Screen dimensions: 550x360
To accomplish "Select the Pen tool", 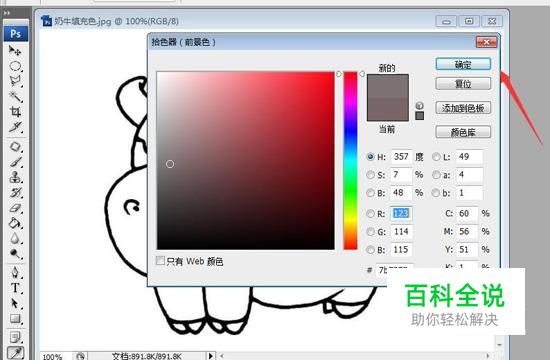I will pos(15,273).
